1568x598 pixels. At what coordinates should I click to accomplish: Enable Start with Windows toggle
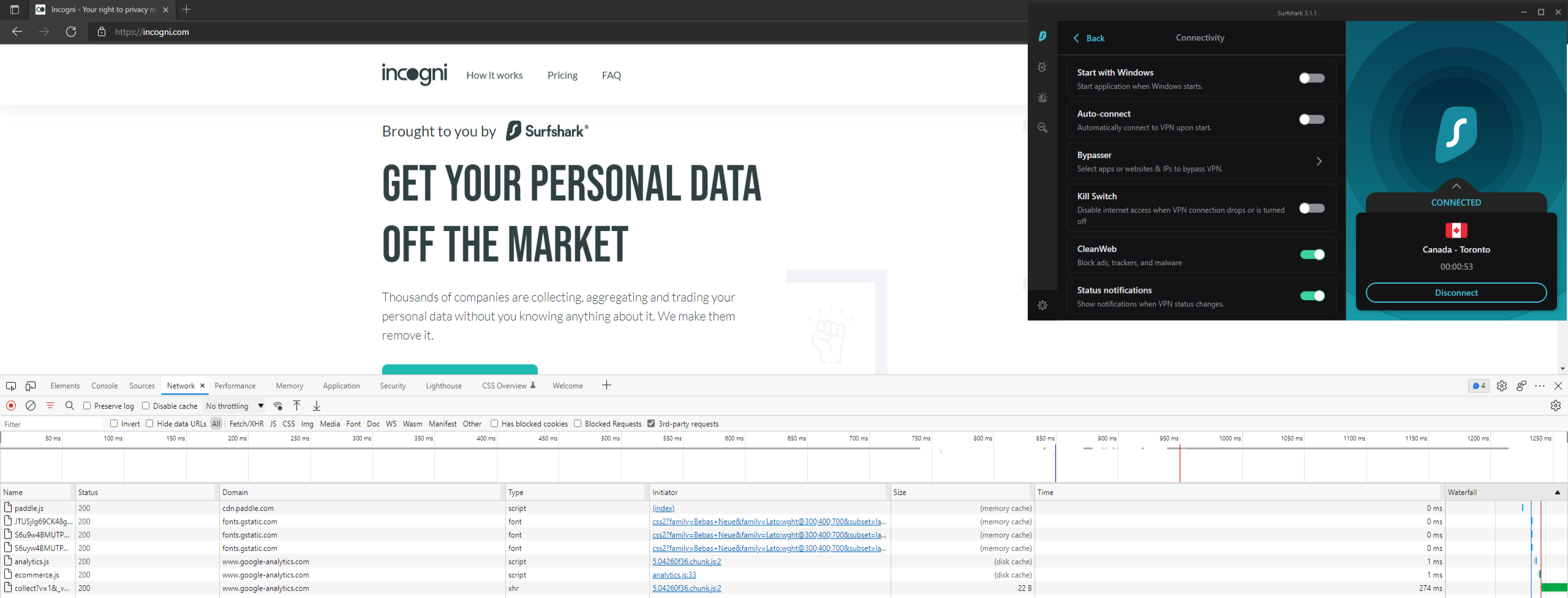point(1312,78)
